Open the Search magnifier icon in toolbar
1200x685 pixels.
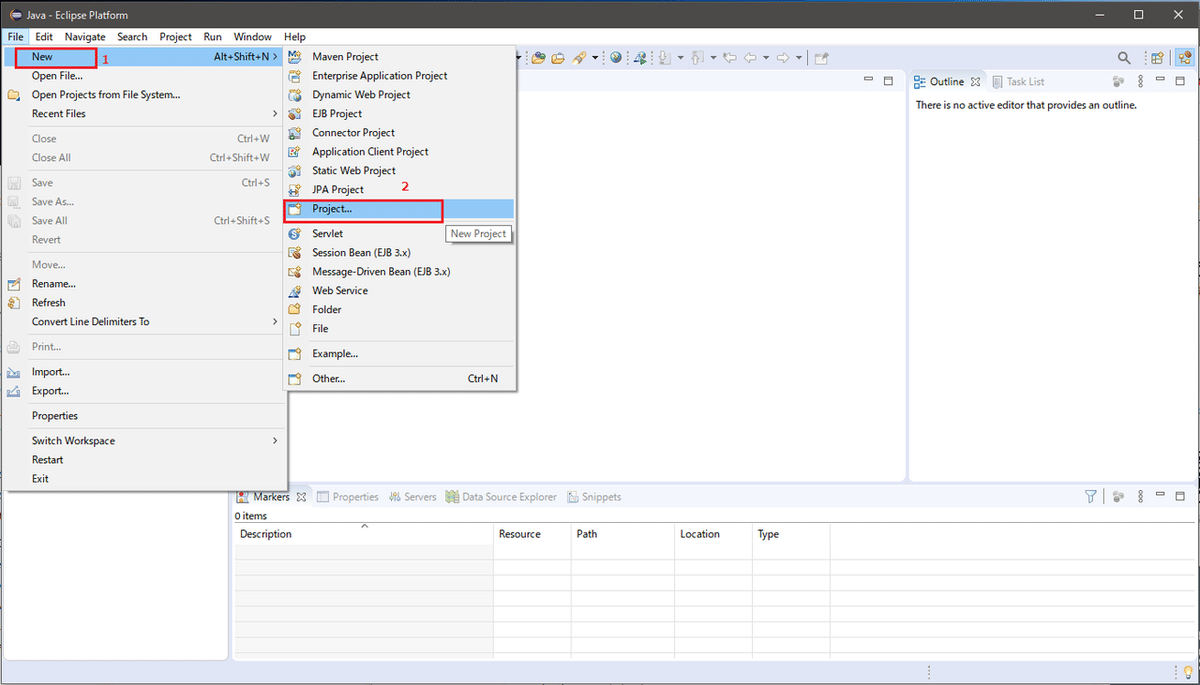tap(1124, 58)
